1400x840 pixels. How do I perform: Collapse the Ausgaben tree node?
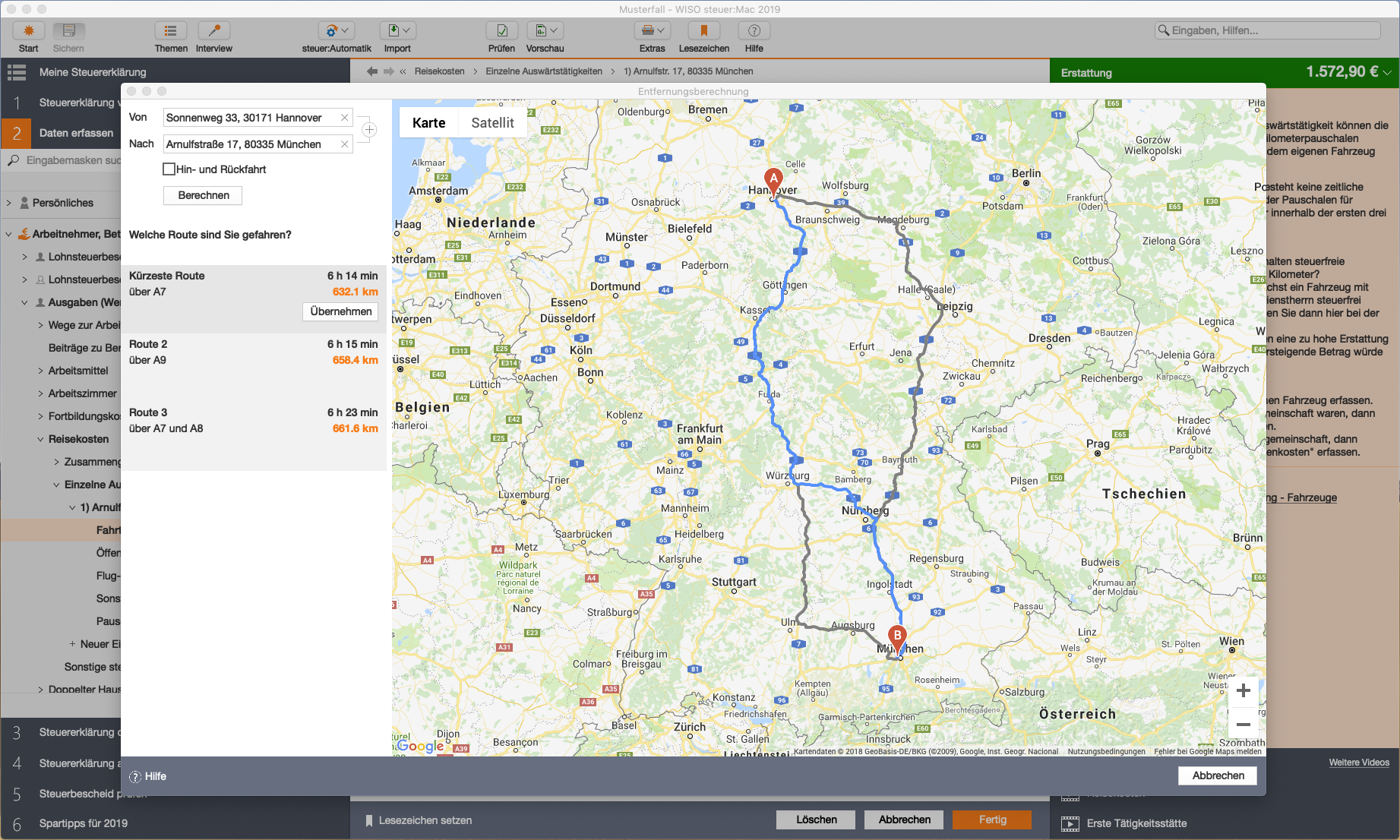coord(24,302)
